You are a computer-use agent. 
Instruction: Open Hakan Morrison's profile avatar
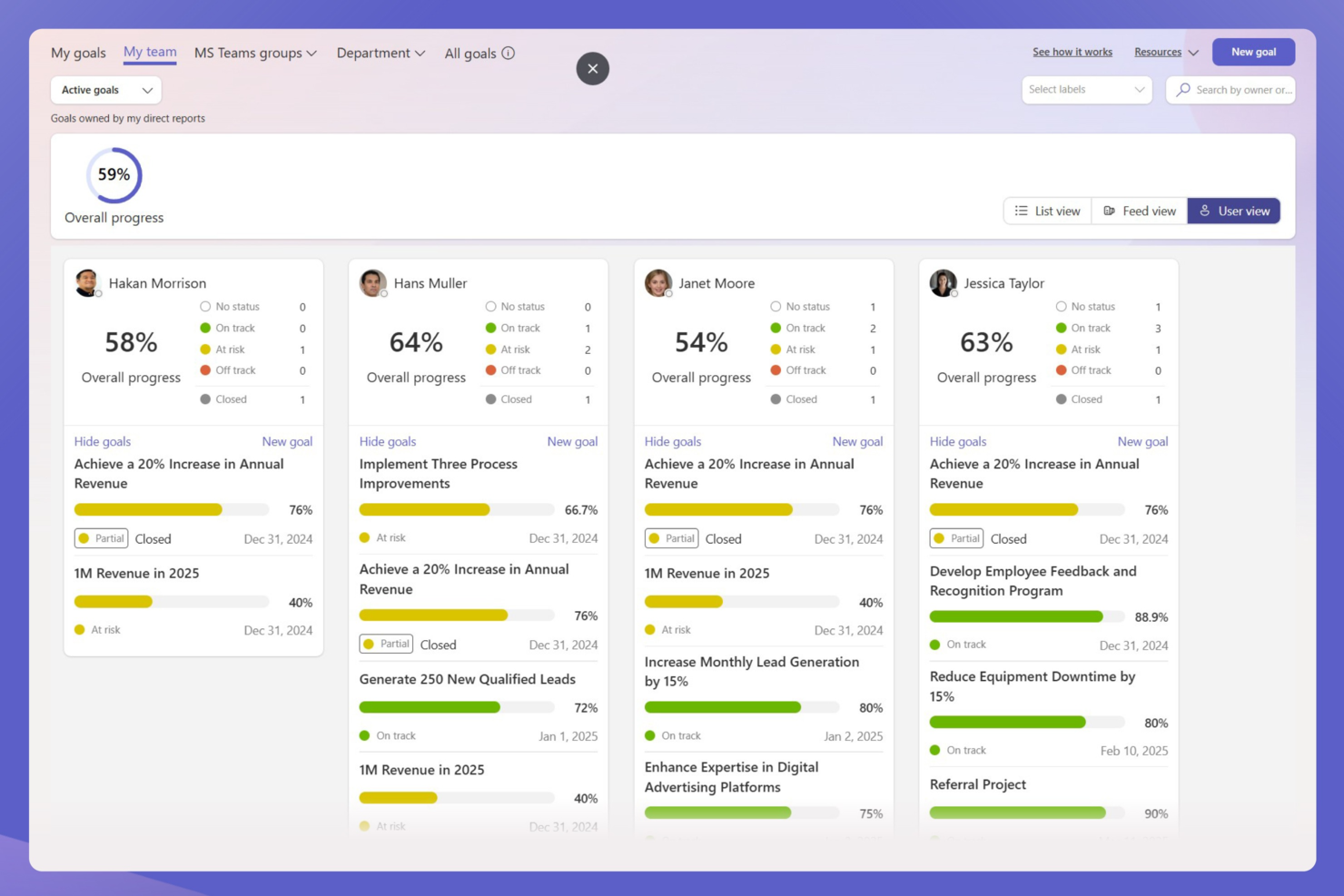point(88,282)
